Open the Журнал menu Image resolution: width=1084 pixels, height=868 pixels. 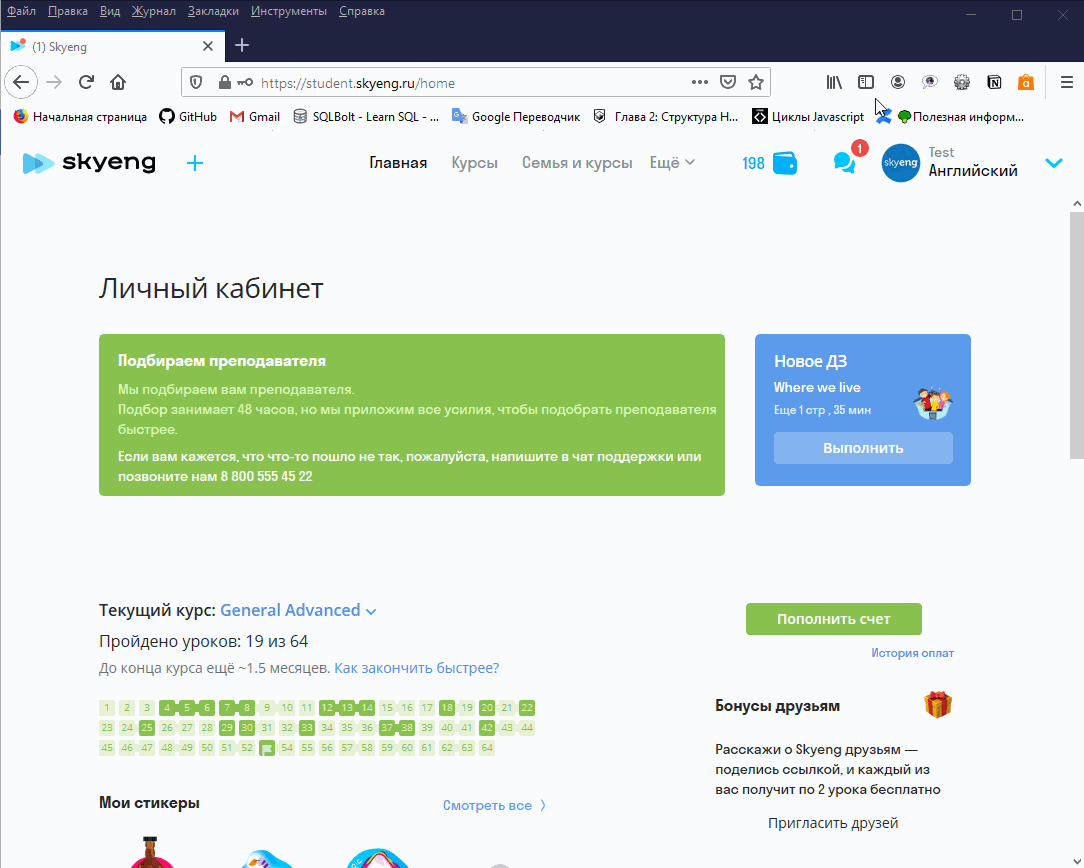[x=153, y=11]
